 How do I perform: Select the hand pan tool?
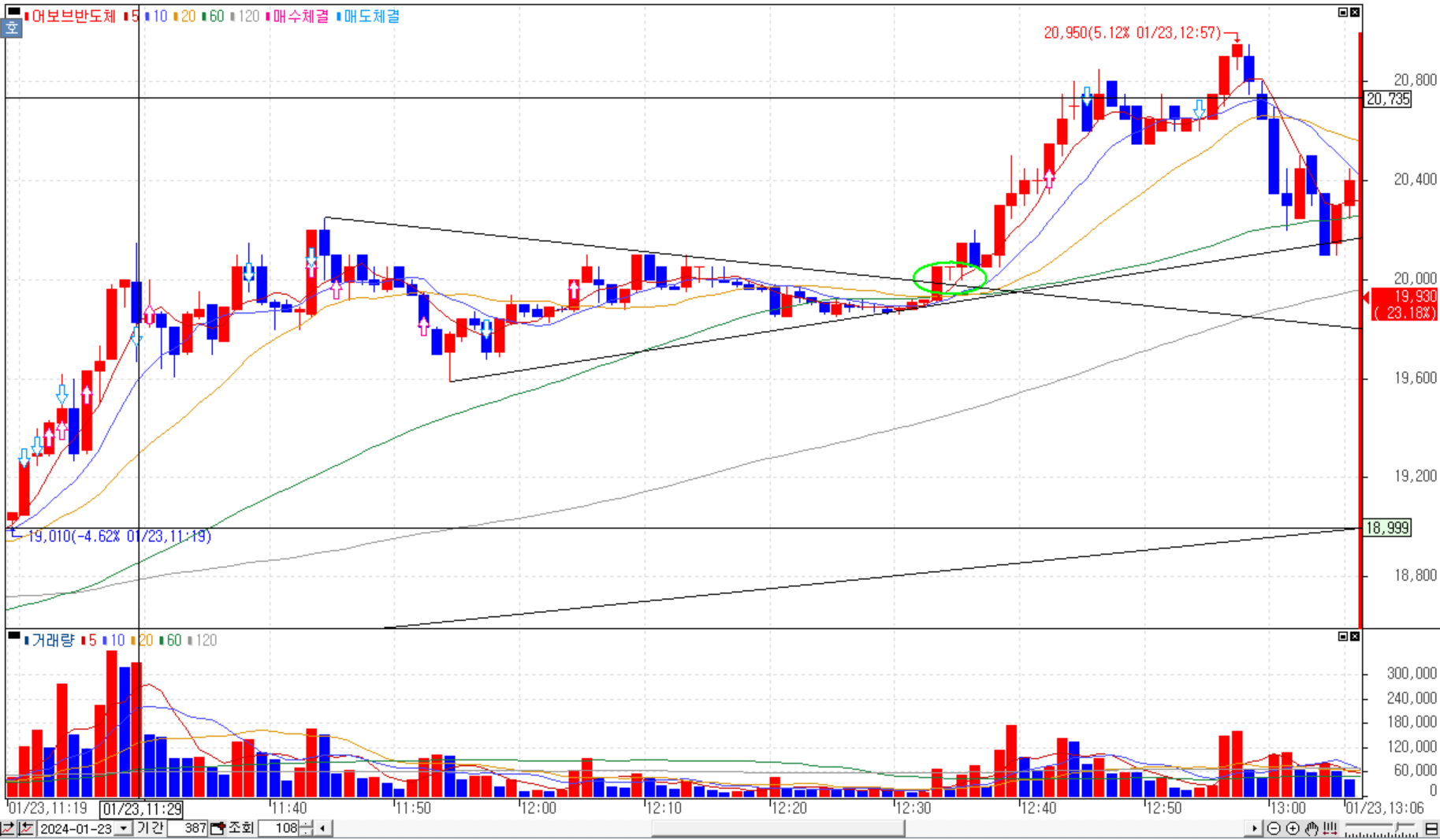click(x=1312, y=828)
